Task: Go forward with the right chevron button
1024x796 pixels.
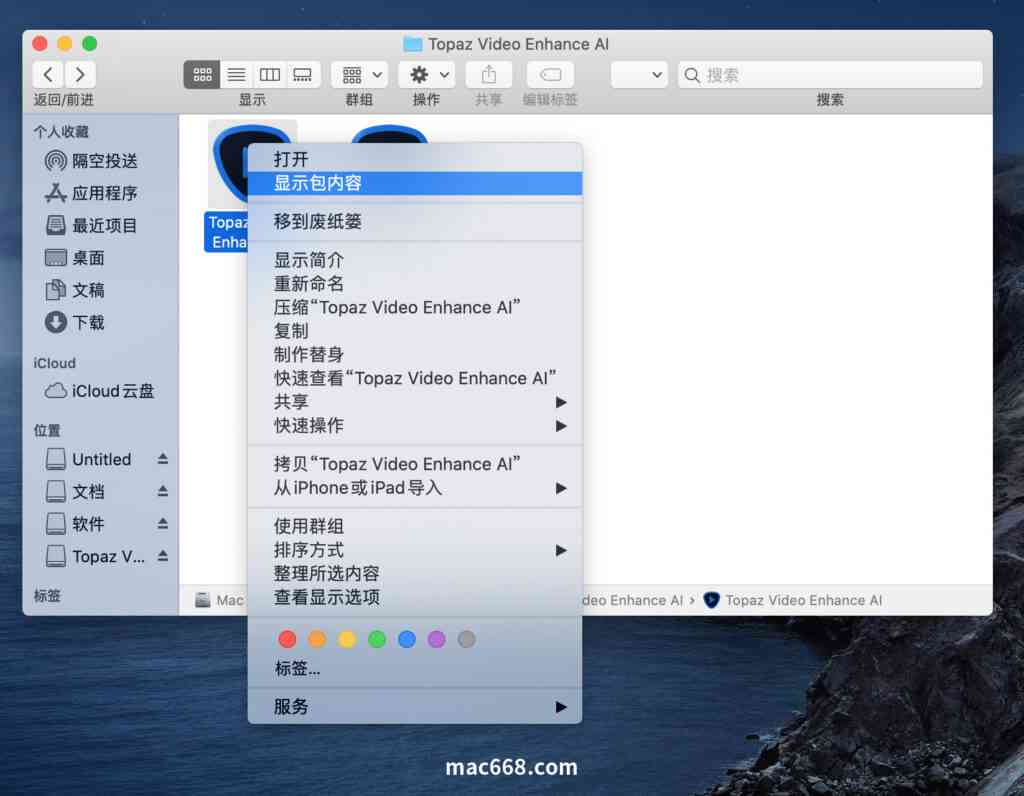Action: [80, 74]
